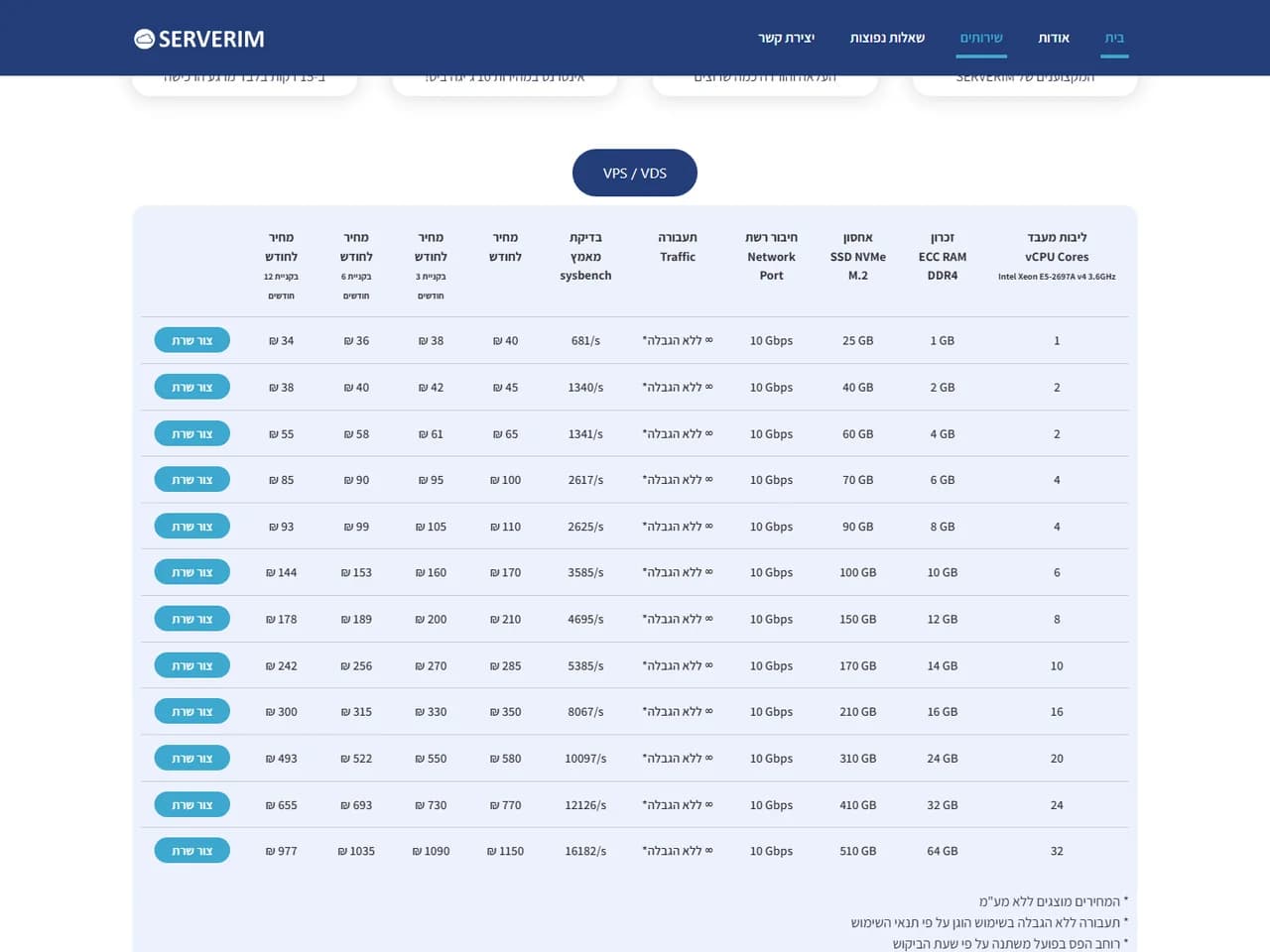The image size is (1270, 952).
Task: Select the 510 GB storage cell
Action: [x=858, y=851]
